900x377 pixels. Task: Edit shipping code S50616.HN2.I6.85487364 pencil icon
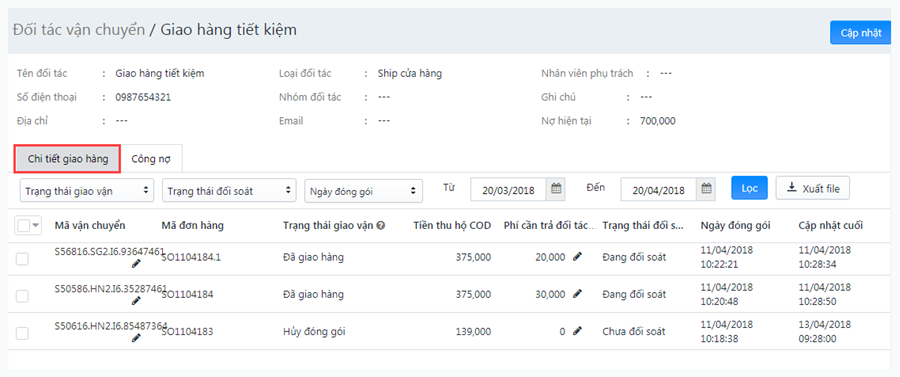point(136,338)
